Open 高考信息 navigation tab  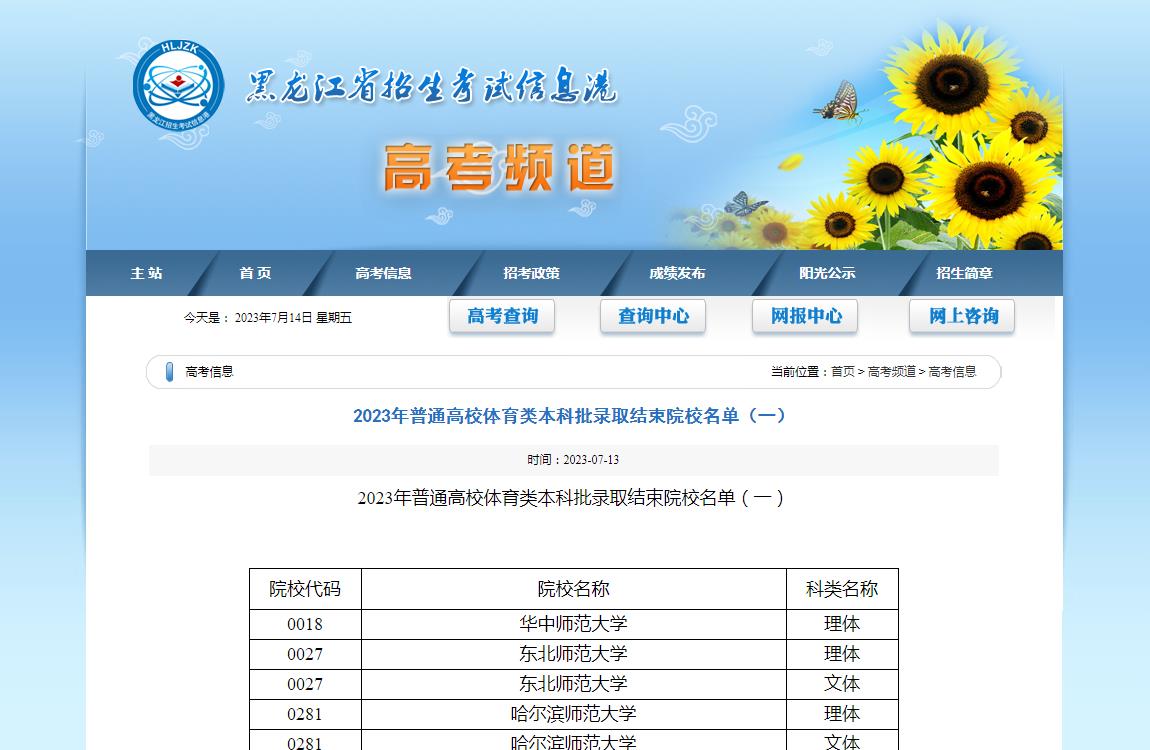[384, 273]
